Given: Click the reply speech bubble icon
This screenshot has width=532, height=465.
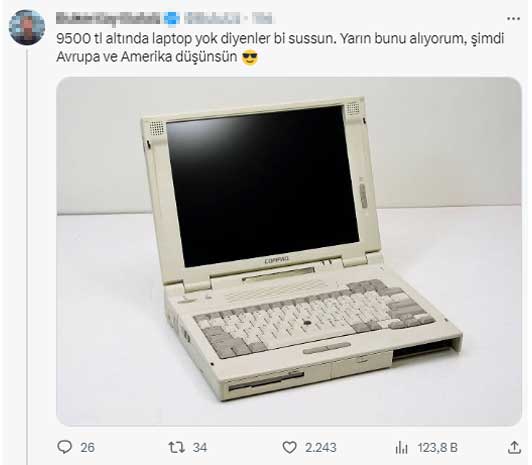Looking at the screenshot, I should coord(64,447).
